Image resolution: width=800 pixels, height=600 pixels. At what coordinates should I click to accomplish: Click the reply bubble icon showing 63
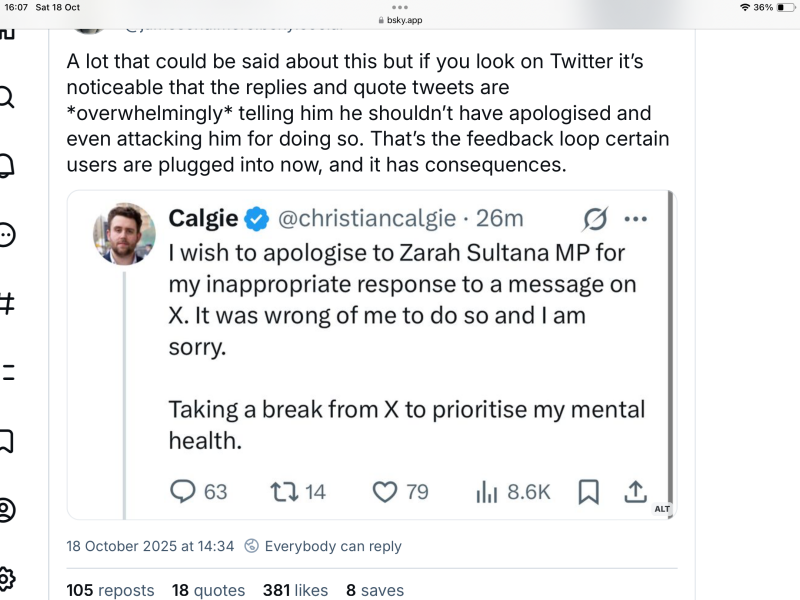pos(183,491)
